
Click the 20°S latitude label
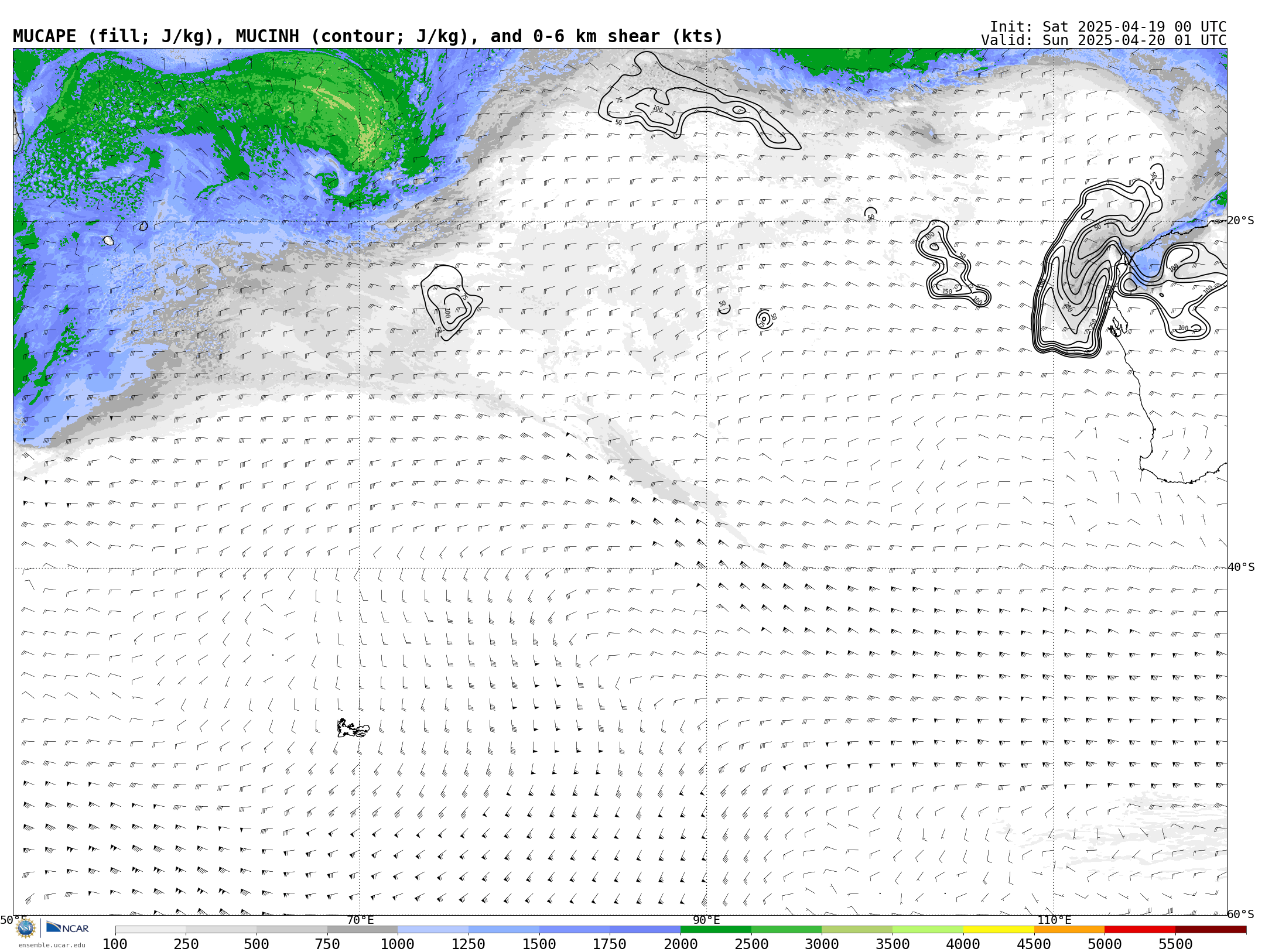point(1241,221)
